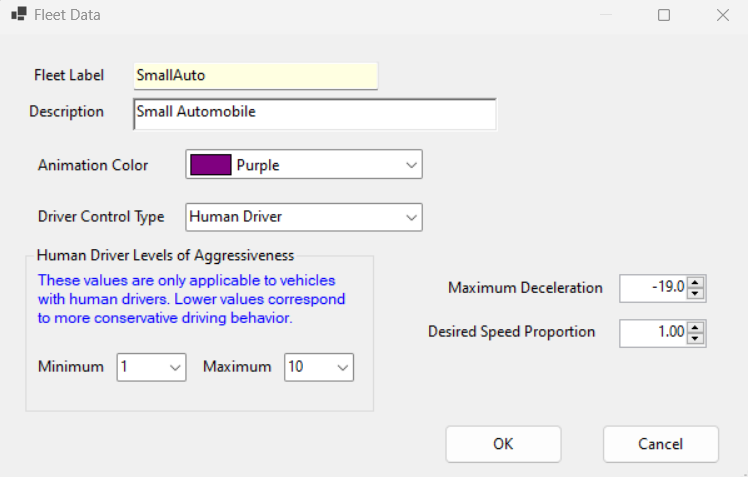The width and height of the screenshot is (748, 477).
Task: Maximize the Fleet Data window
Action: 664,15
